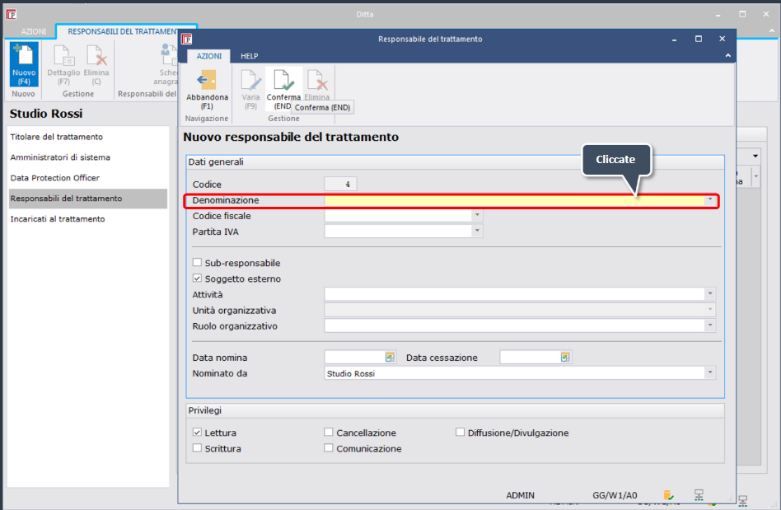Click Dettaglio (F7) in Ditta window

pyautogui.click(x=64, y=64)
